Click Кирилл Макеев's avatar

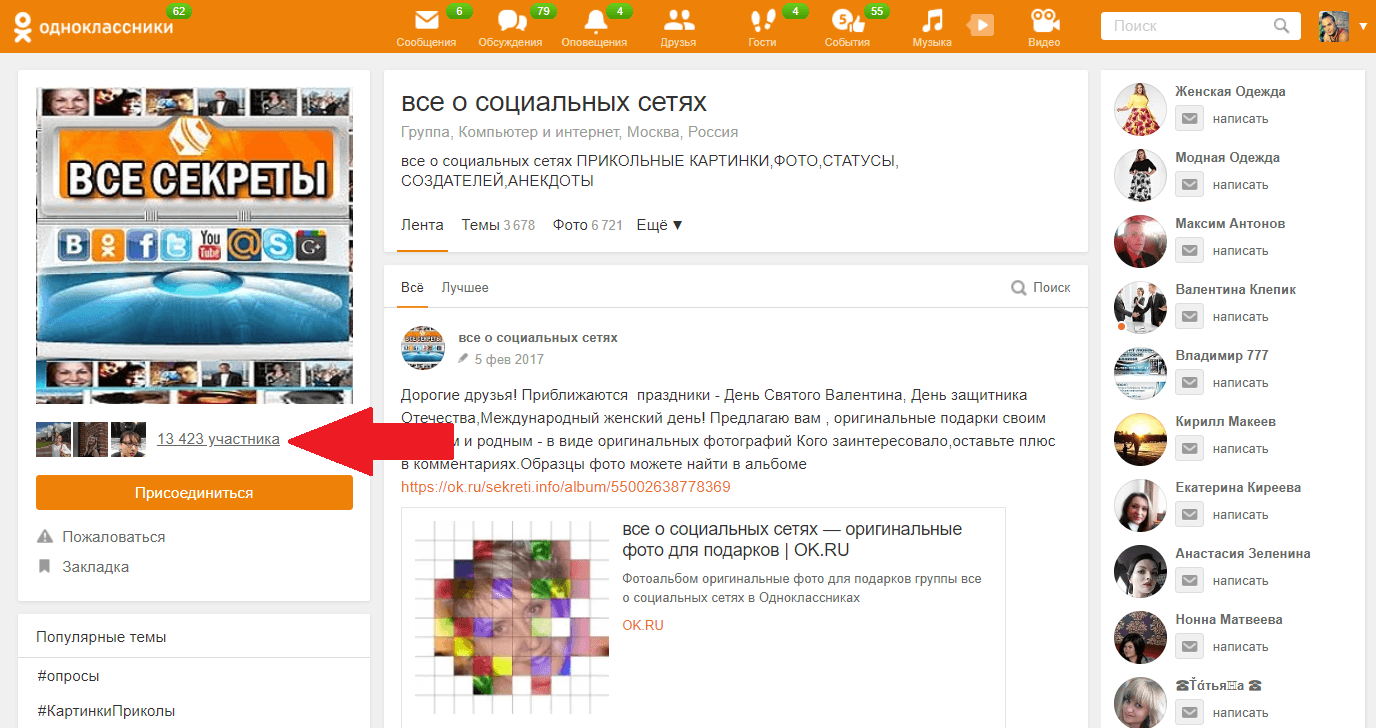[1140, 439]
